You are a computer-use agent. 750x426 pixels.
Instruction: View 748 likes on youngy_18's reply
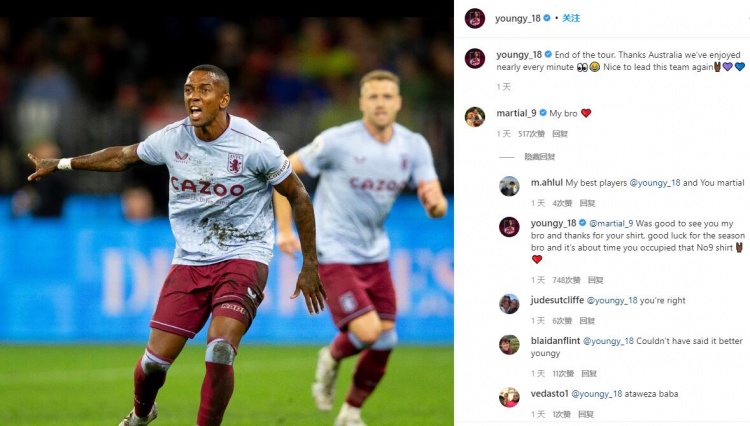point(566,280)
